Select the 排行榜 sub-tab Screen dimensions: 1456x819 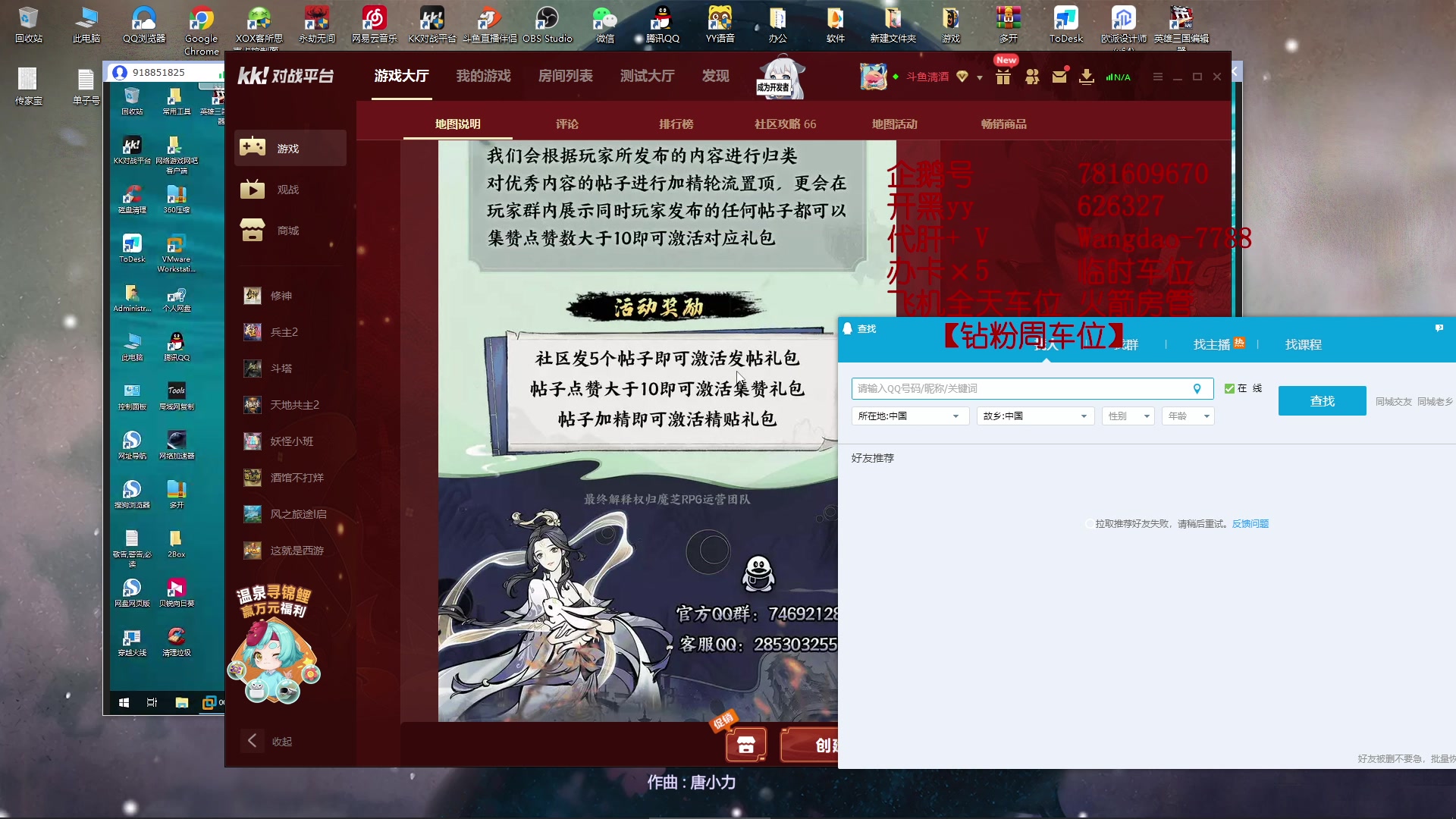676,124
